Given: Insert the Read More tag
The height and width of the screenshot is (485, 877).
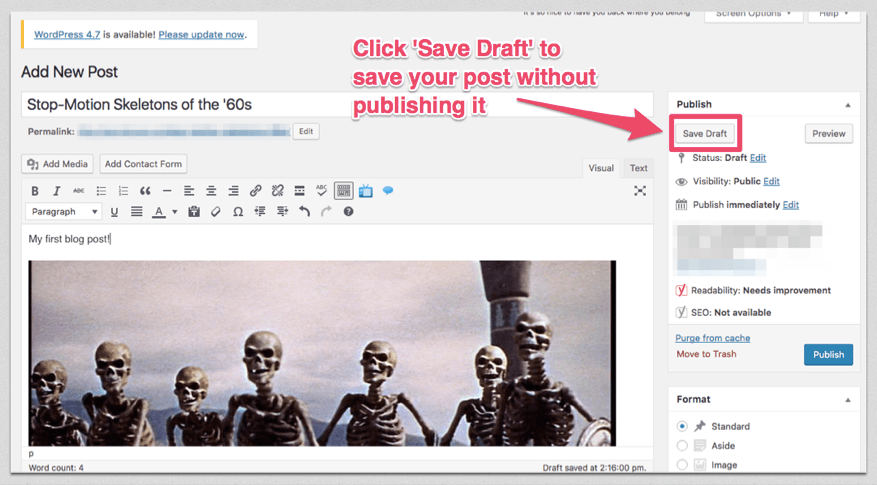Looking at the screenshot, I should pyautogui.click(x=299, y=191).
